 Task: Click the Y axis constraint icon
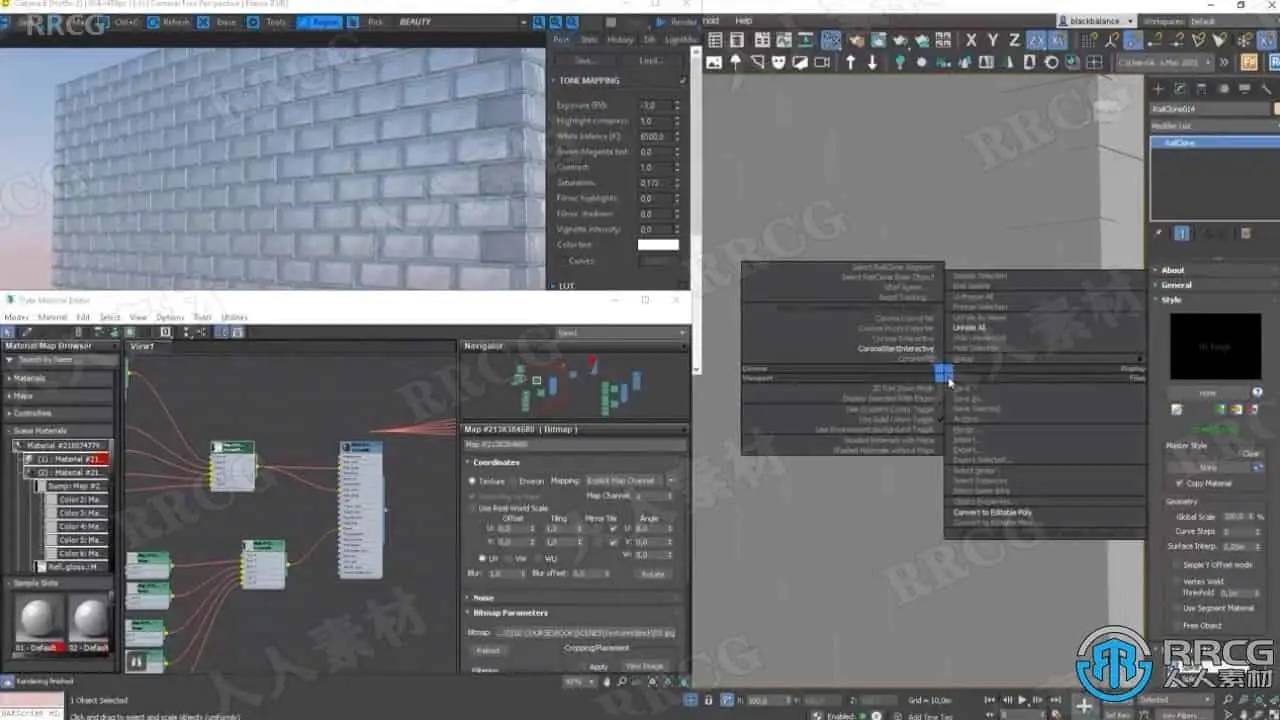(x=992, y=40)
